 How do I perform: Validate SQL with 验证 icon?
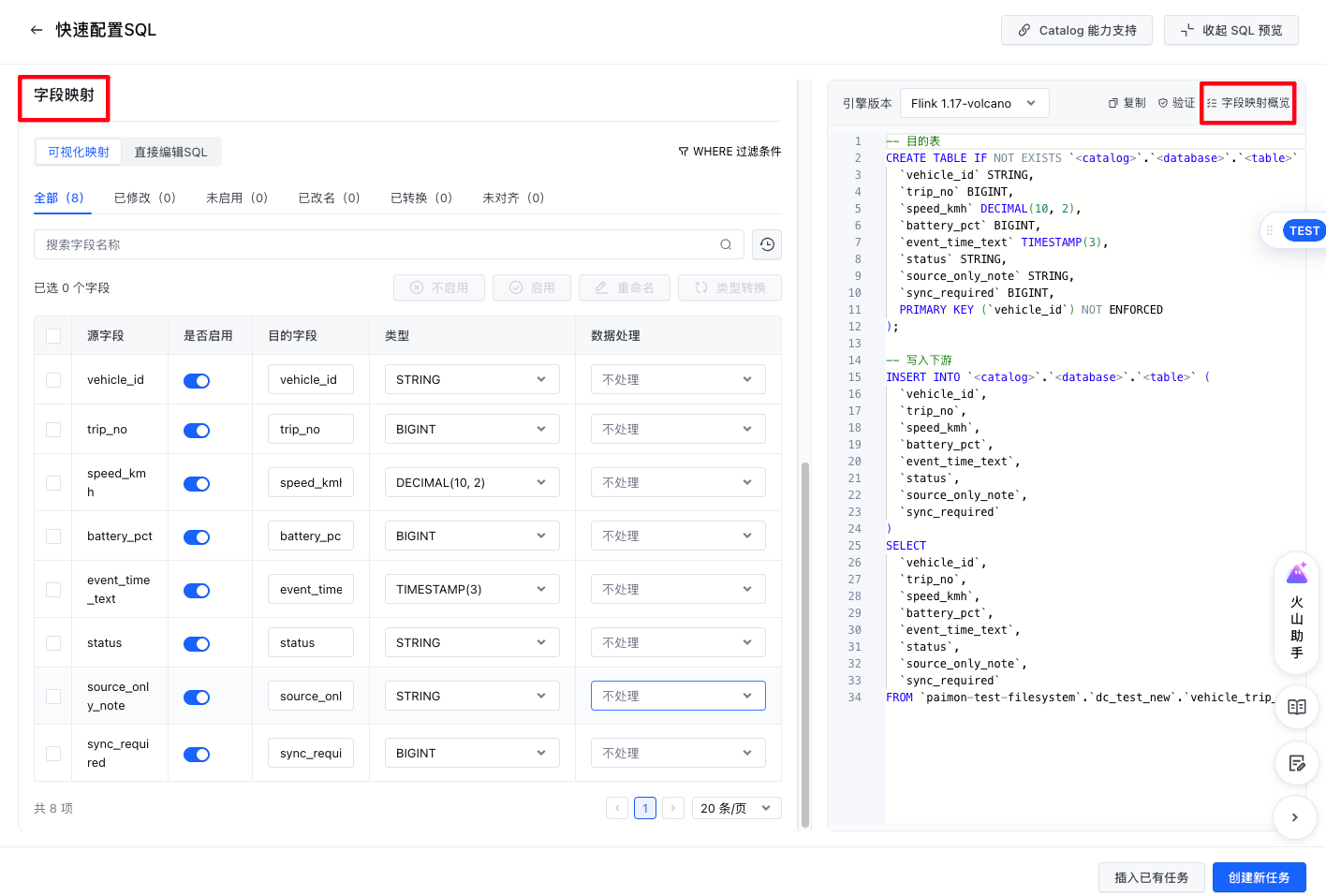tap(1176, 103)
